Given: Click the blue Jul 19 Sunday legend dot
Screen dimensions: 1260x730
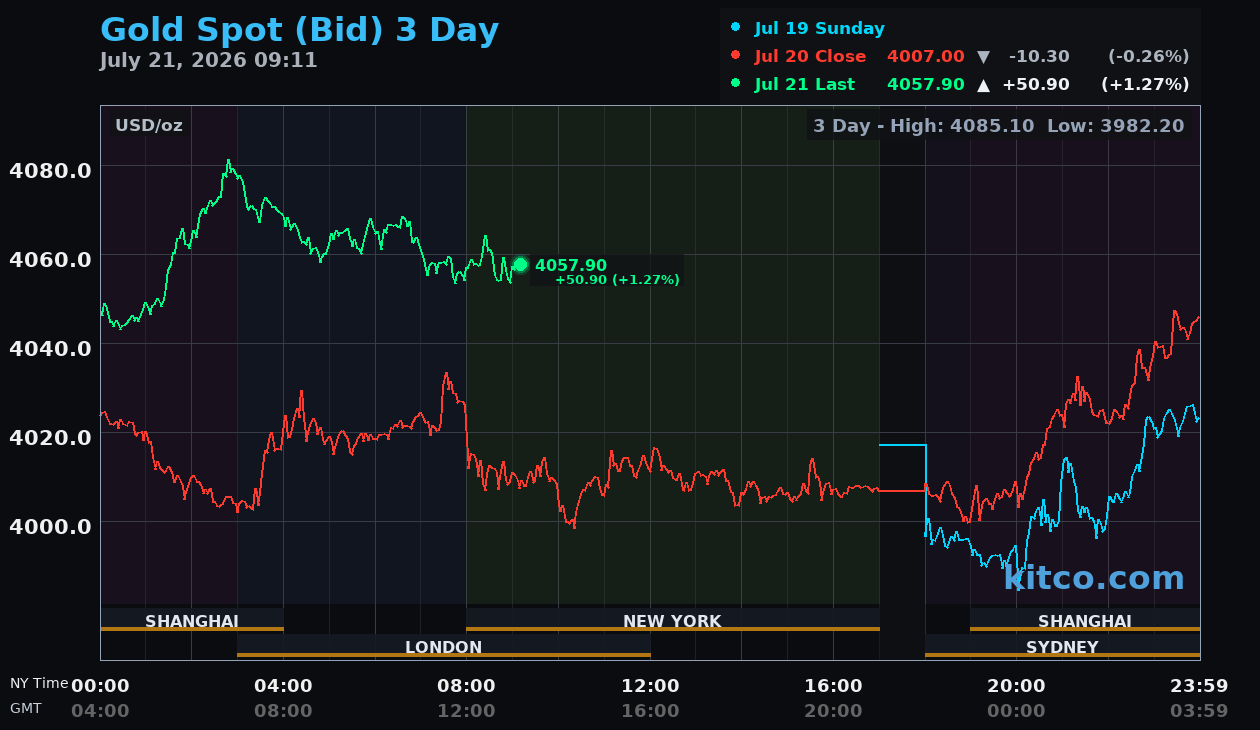Looking at the screenshot, I should [x=736, y=28].
